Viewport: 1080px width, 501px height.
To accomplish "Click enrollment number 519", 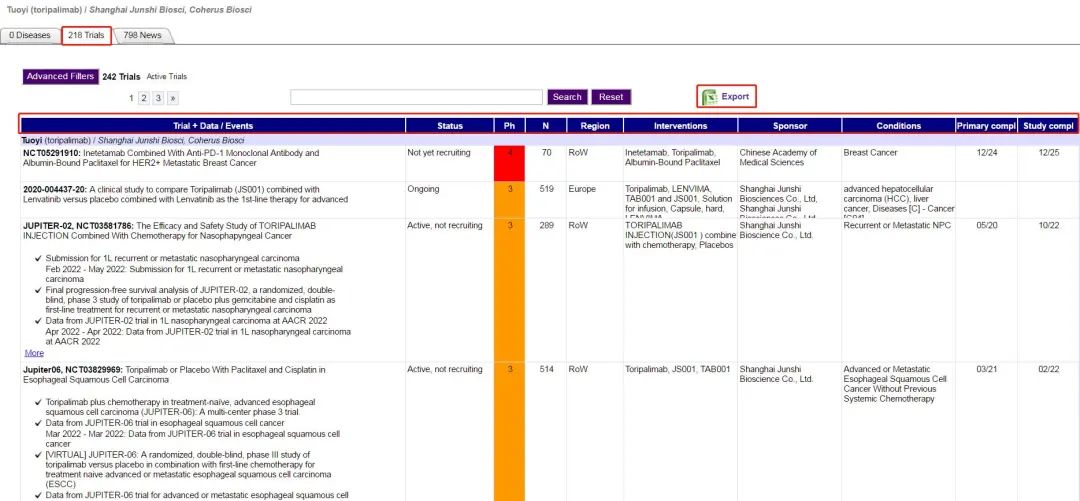I will tap(546, 189).
